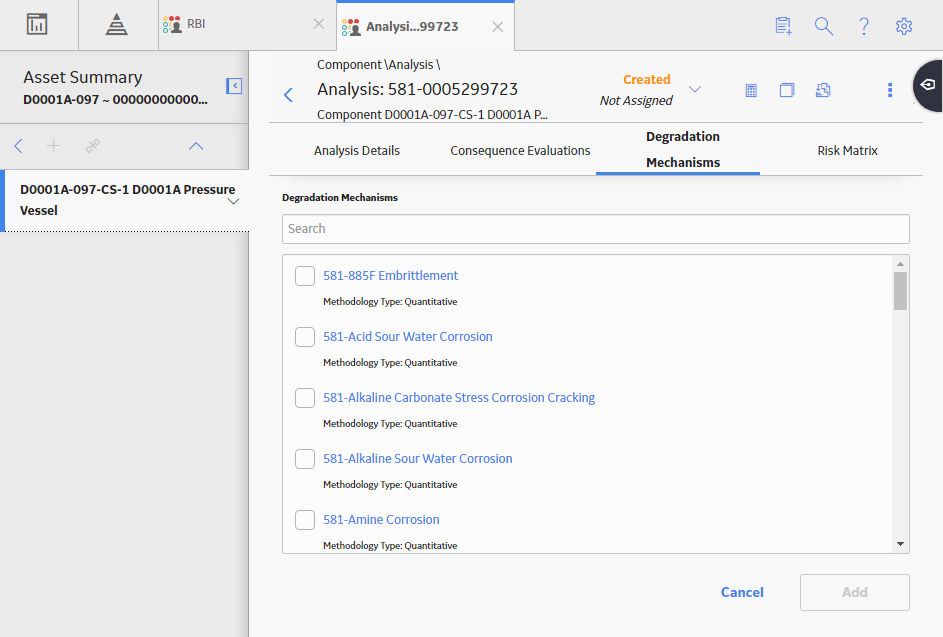
Task: Tick the 581-Acid Sour Water Corrosion checkbox
Action: coord(305,337)
